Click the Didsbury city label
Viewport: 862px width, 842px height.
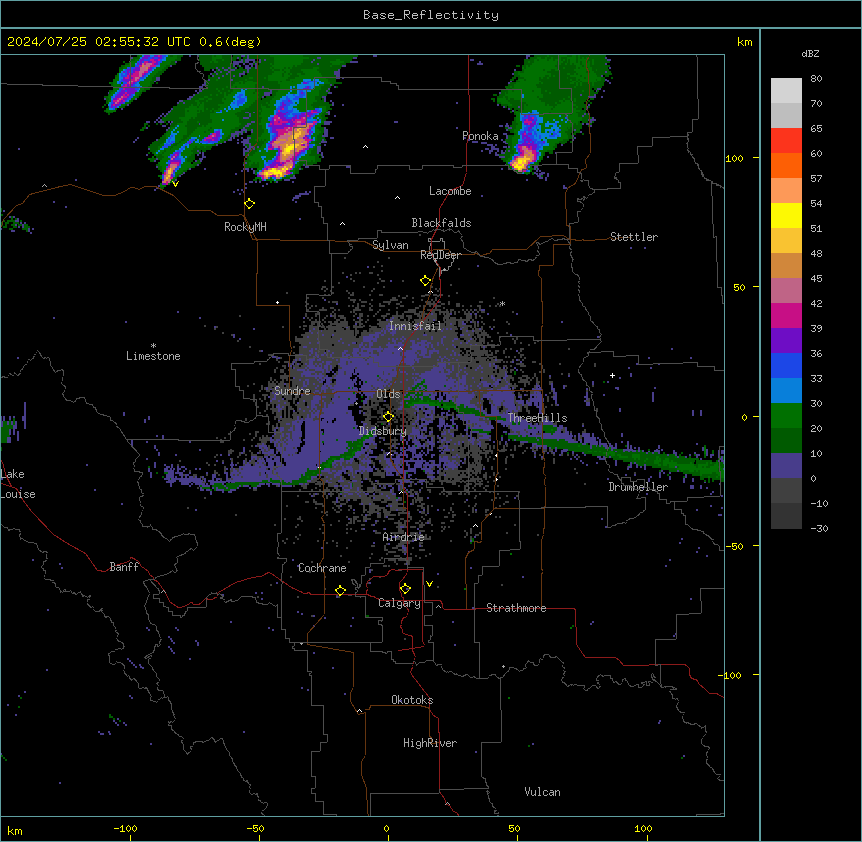(x=383, y=431)
